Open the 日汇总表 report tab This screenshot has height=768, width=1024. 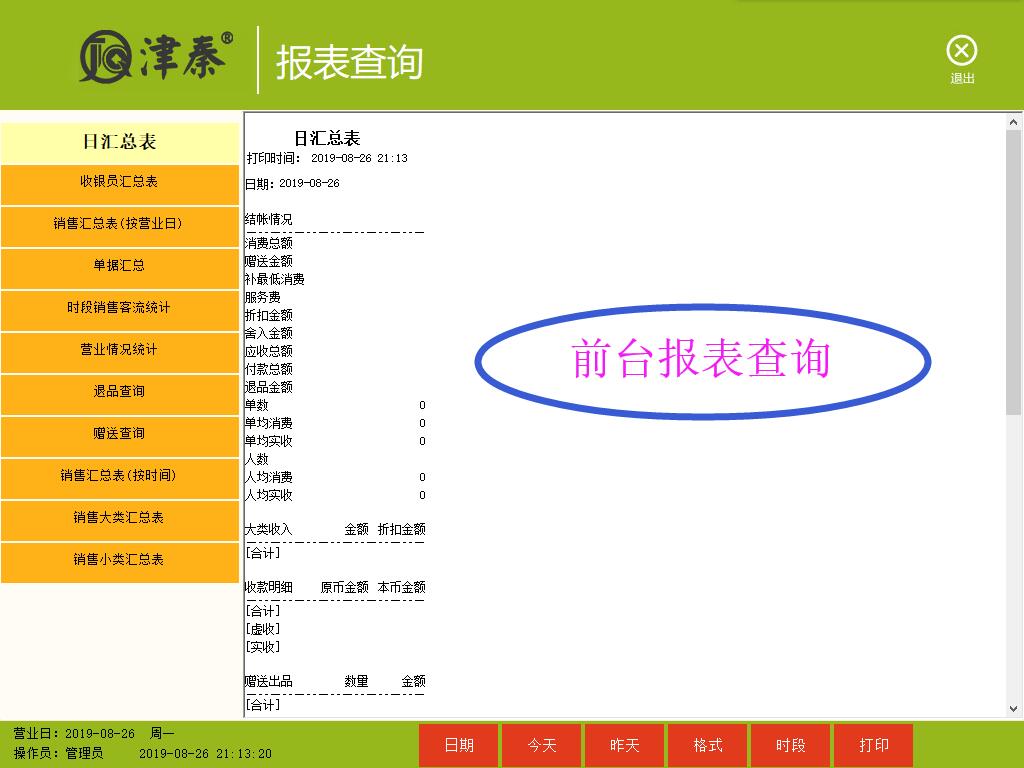(x=120, y=143)
